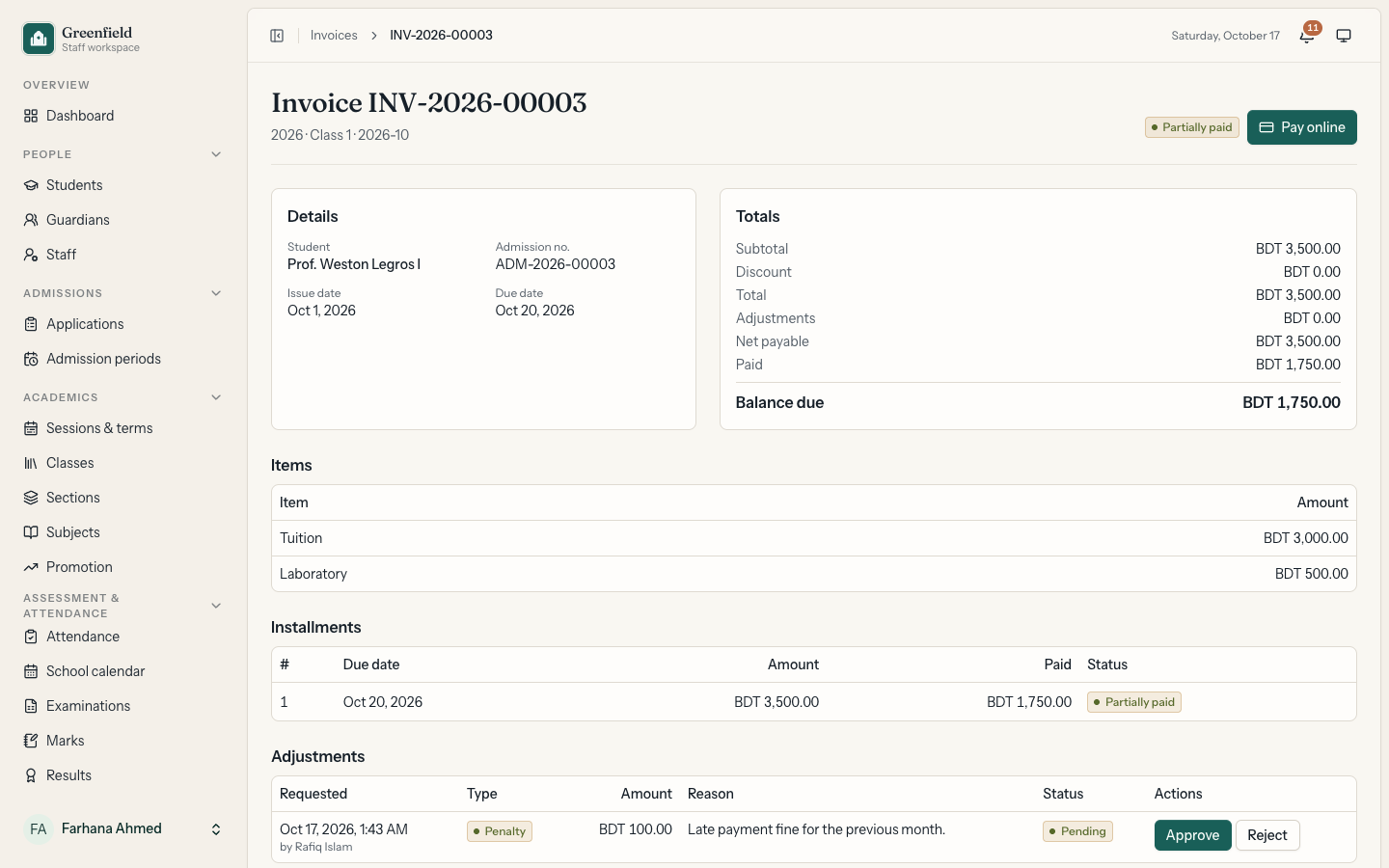Click the Students graduation cap icon

tap(31, 185)
